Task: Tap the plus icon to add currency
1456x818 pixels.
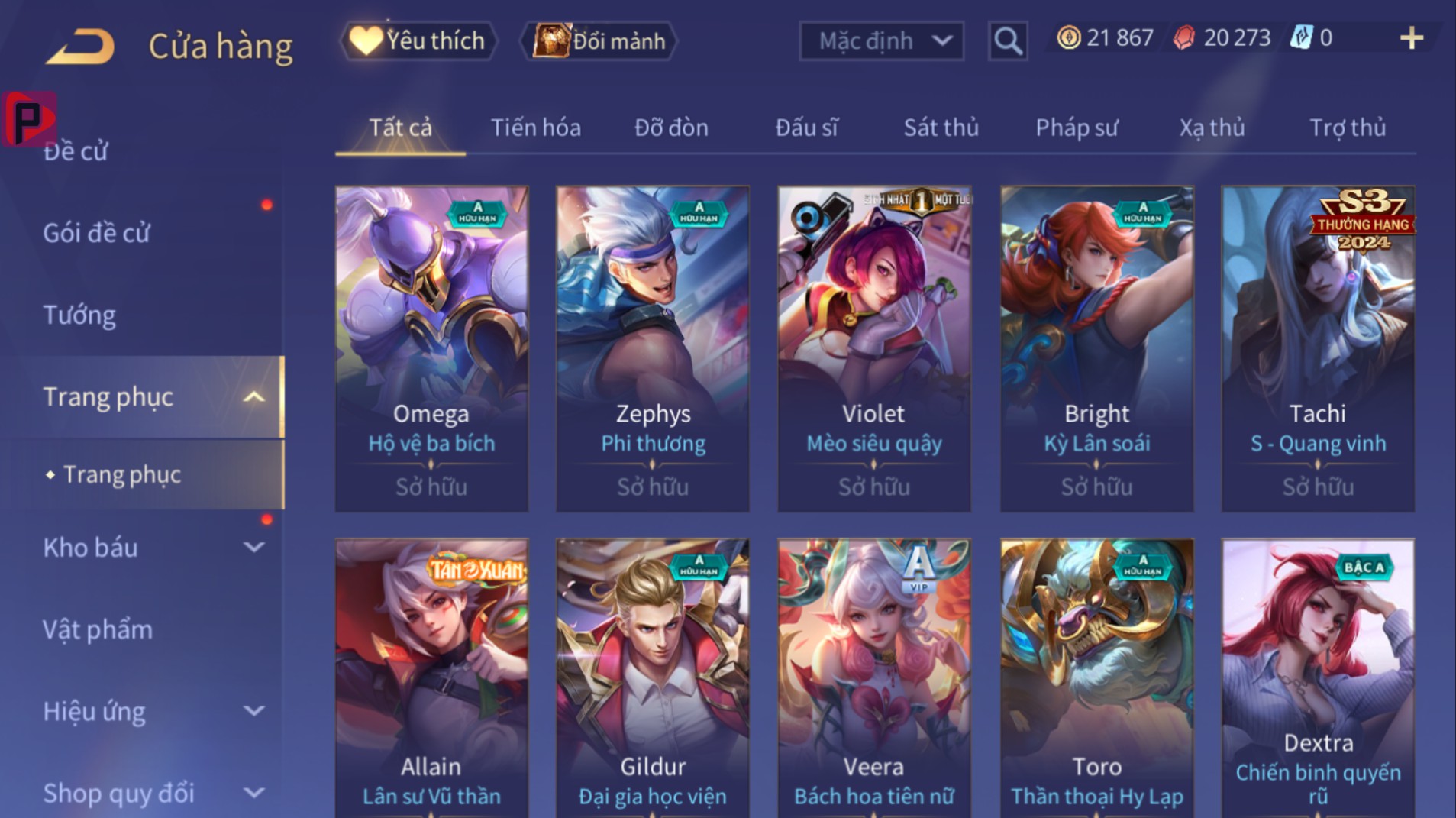Action: (1412, 38)
